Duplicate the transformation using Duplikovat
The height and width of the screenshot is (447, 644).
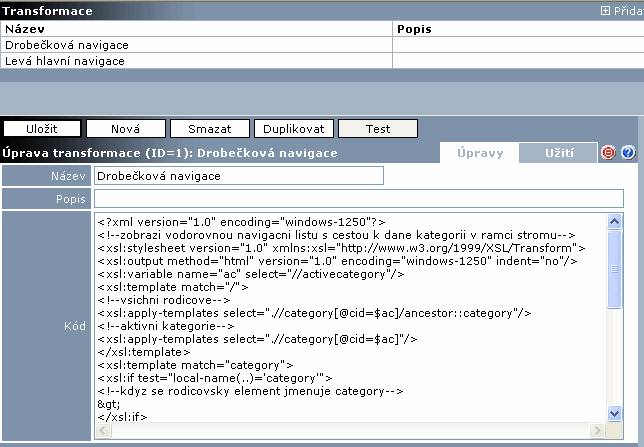coord(293,129)
